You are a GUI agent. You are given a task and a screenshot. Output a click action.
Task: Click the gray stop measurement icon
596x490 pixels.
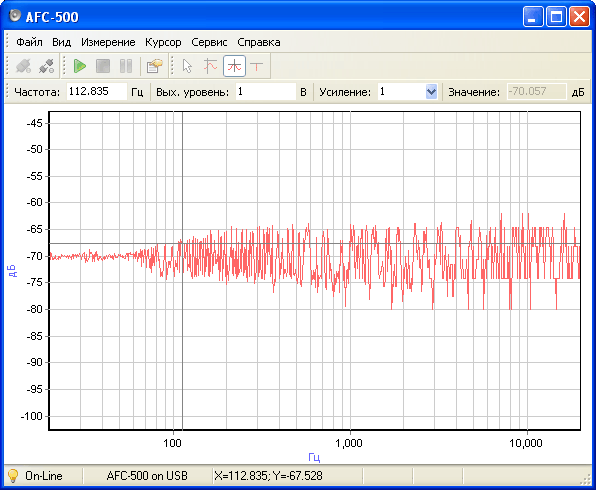coord(103,66)
